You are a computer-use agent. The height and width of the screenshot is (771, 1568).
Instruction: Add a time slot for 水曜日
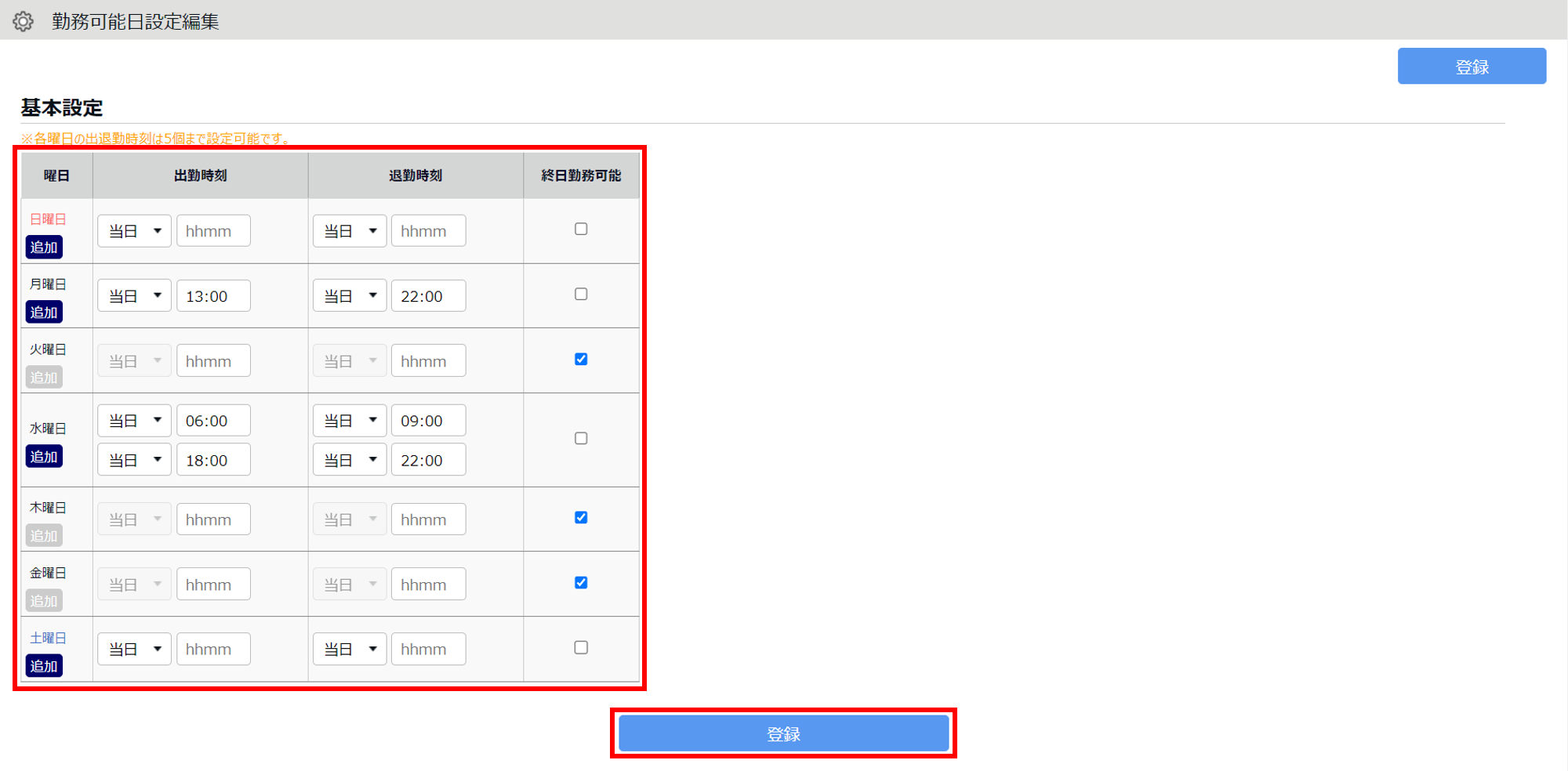(44, 457)
